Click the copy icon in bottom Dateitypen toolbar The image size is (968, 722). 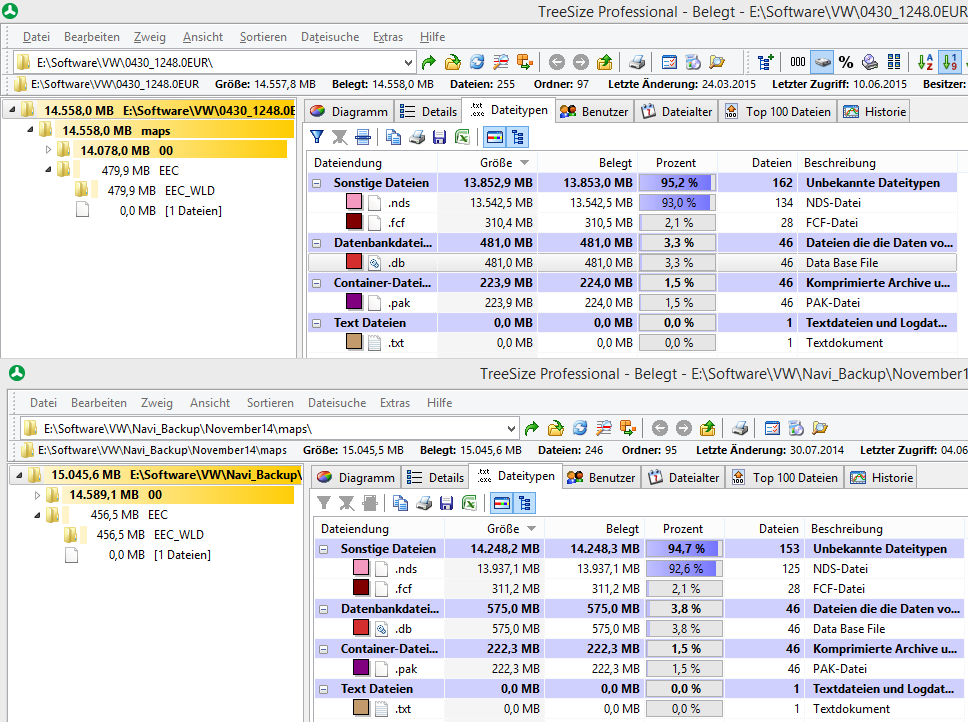pyautogui.click(x=400, y=503)
